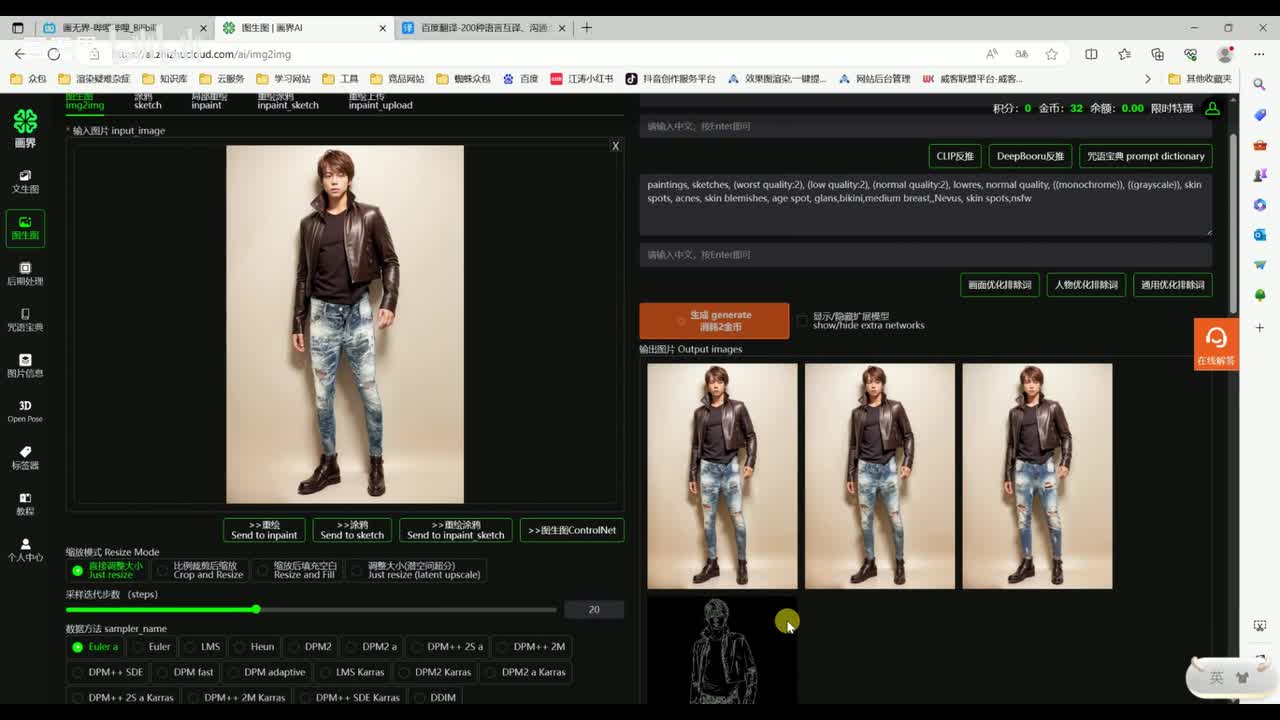Remove input image with the X button

pos(615,146)
